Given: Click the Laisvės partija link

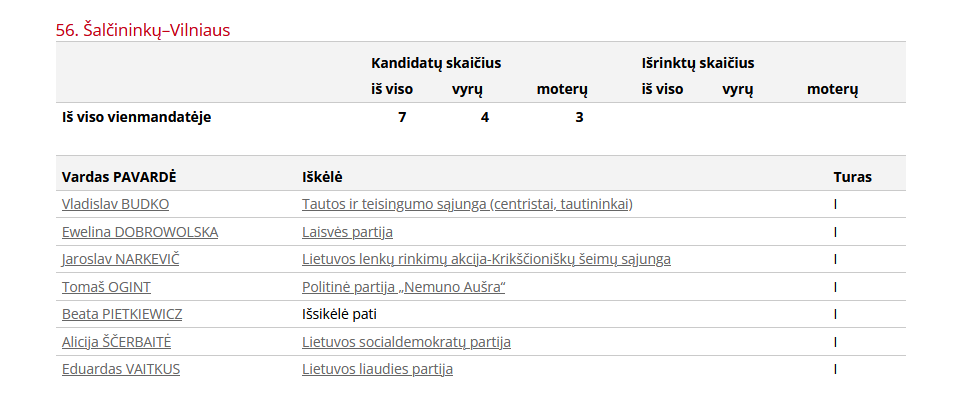Looking at the screenshot, I should point(347,232).
